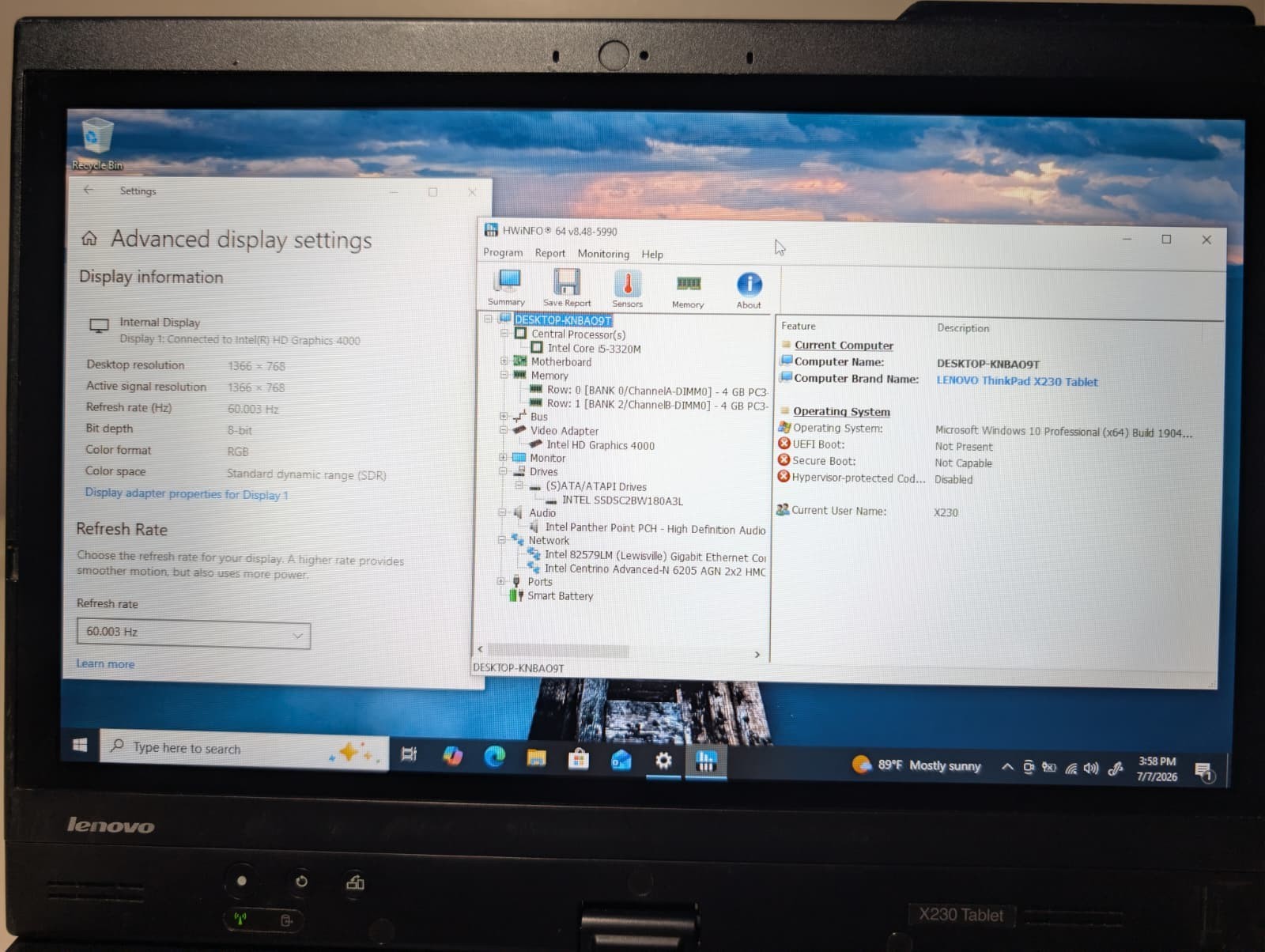1265x952 pixels.
Task: Open the weather widget showing 89°F
Action: 916,765
